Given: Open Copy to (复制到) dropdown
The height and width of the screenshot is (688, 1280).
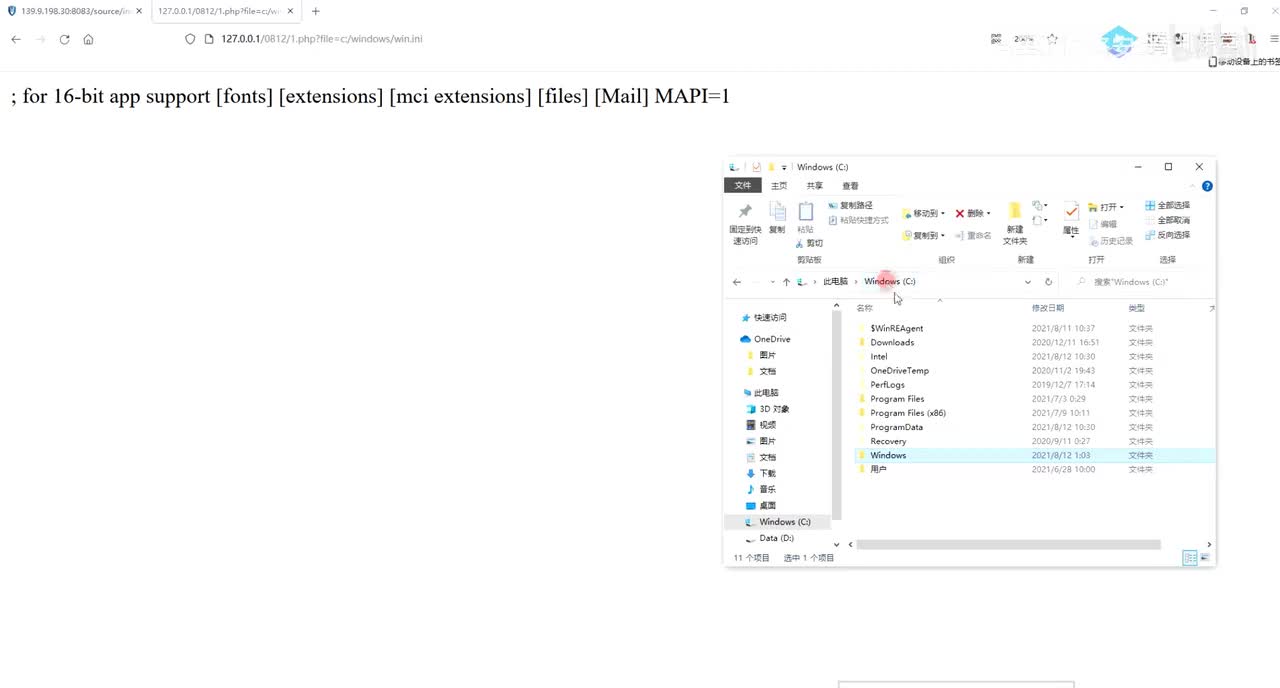Looking at the screenshot, I should pyautogui.click(x=923, y=235).
